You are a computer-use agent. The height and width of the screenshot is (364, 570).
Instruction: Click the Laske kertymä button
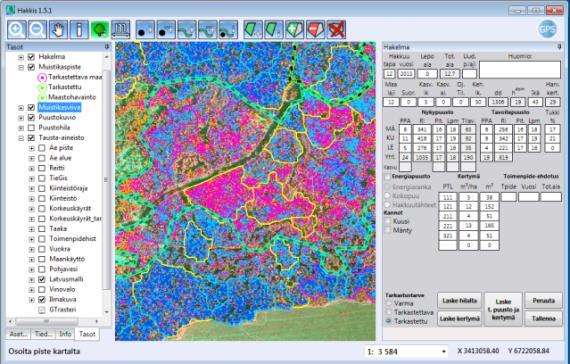tap(459, 319)
